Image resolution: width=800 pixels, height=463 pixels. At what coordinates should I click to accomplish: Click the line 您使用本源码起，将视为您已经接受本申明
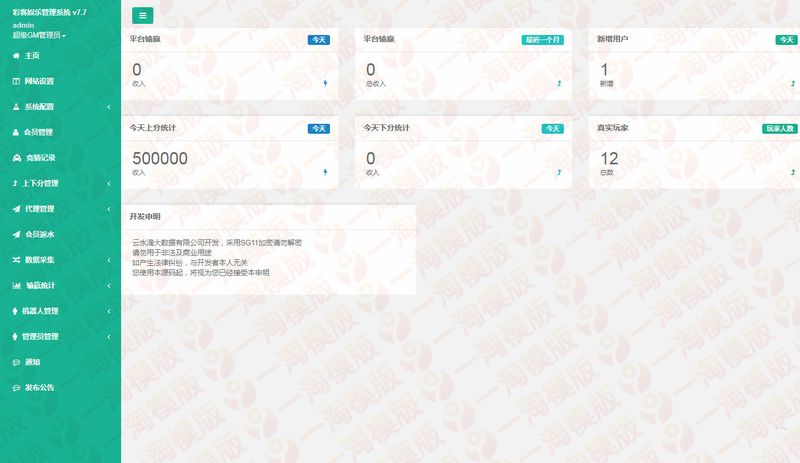(x=201, y=273)
